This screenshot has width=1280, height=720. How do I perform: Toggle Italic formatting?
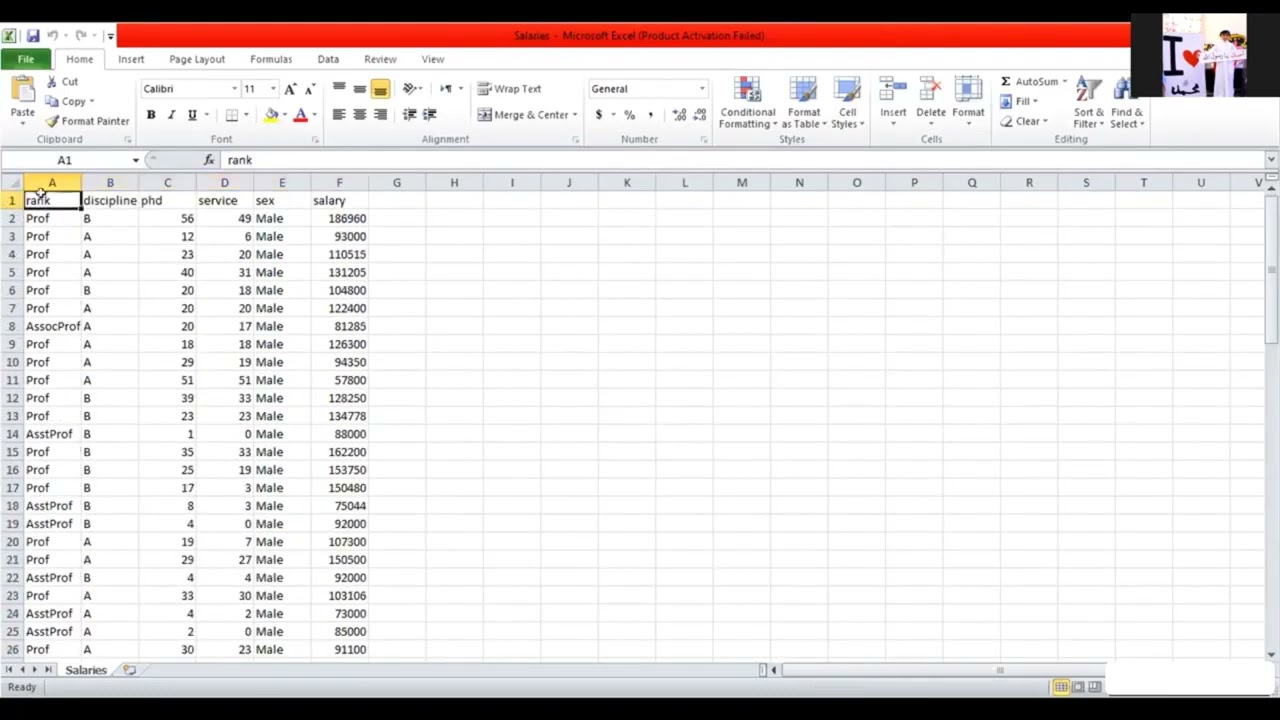[171, 115]
